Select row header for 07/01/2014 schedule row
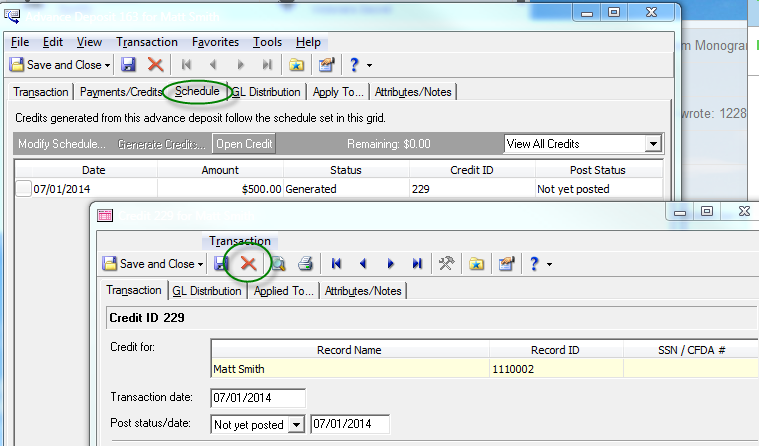759x446 pixels. [x=23, y=188]
